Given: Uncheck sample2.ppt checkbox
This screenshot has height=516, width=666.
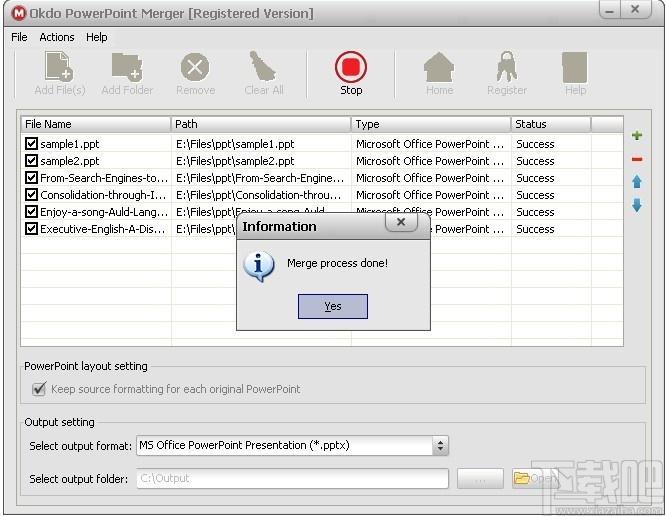Looking at the screenshot, I should [x=31, y=161].
